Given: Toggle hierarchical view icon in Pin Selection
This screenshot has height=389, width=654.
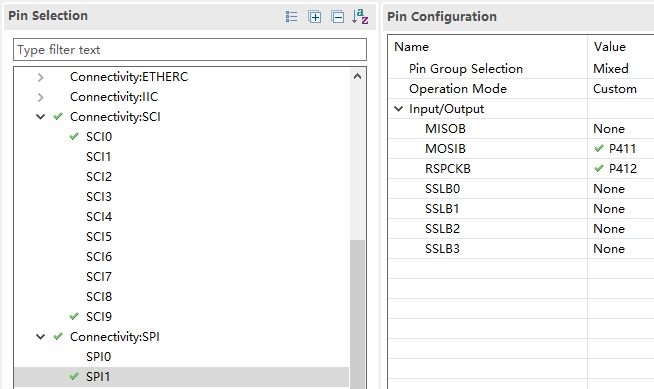Looking at the screenshot, I should coord(292,17).
